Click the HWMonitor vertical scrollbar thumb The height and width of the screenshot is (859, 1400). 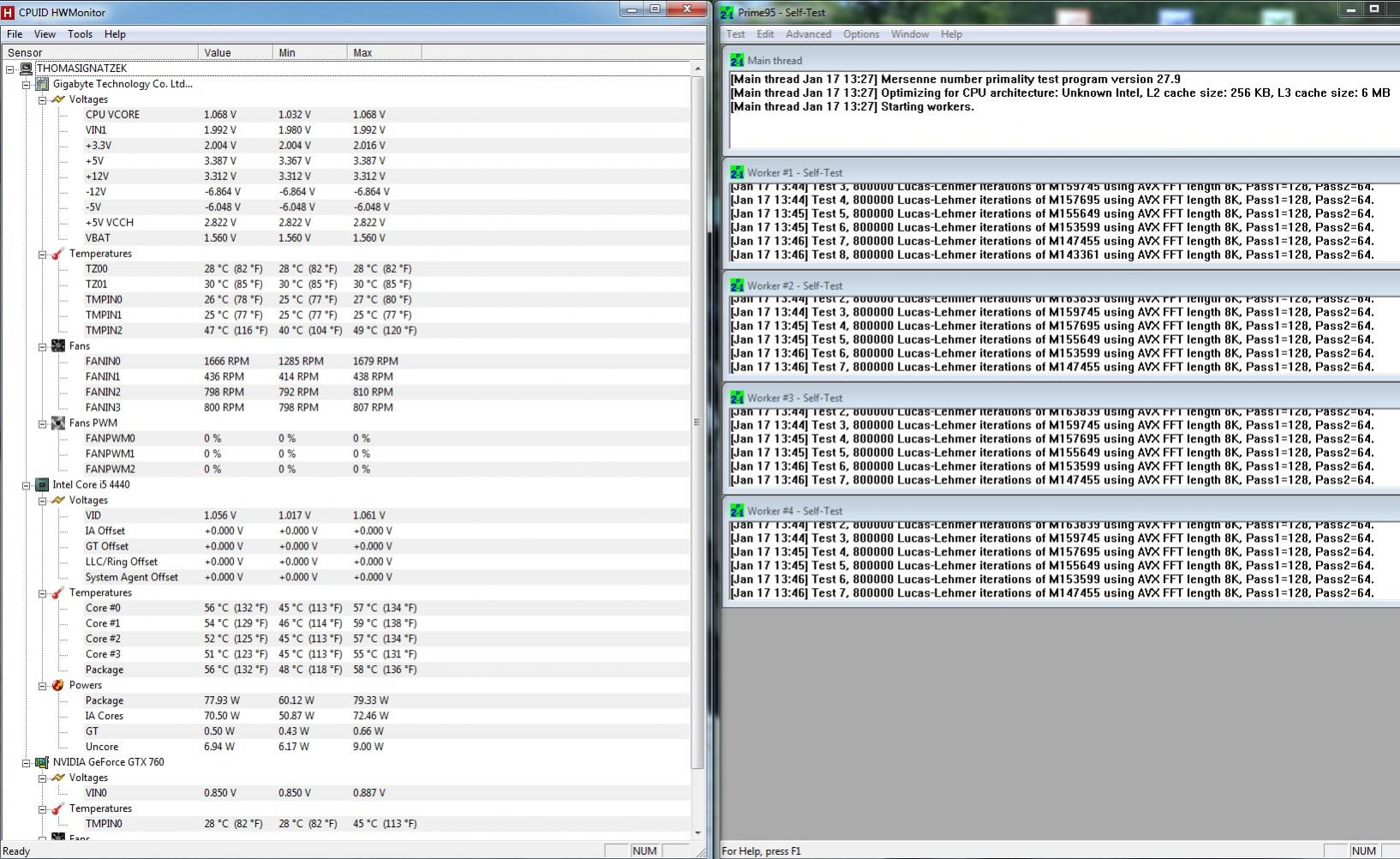pos(697,422)
